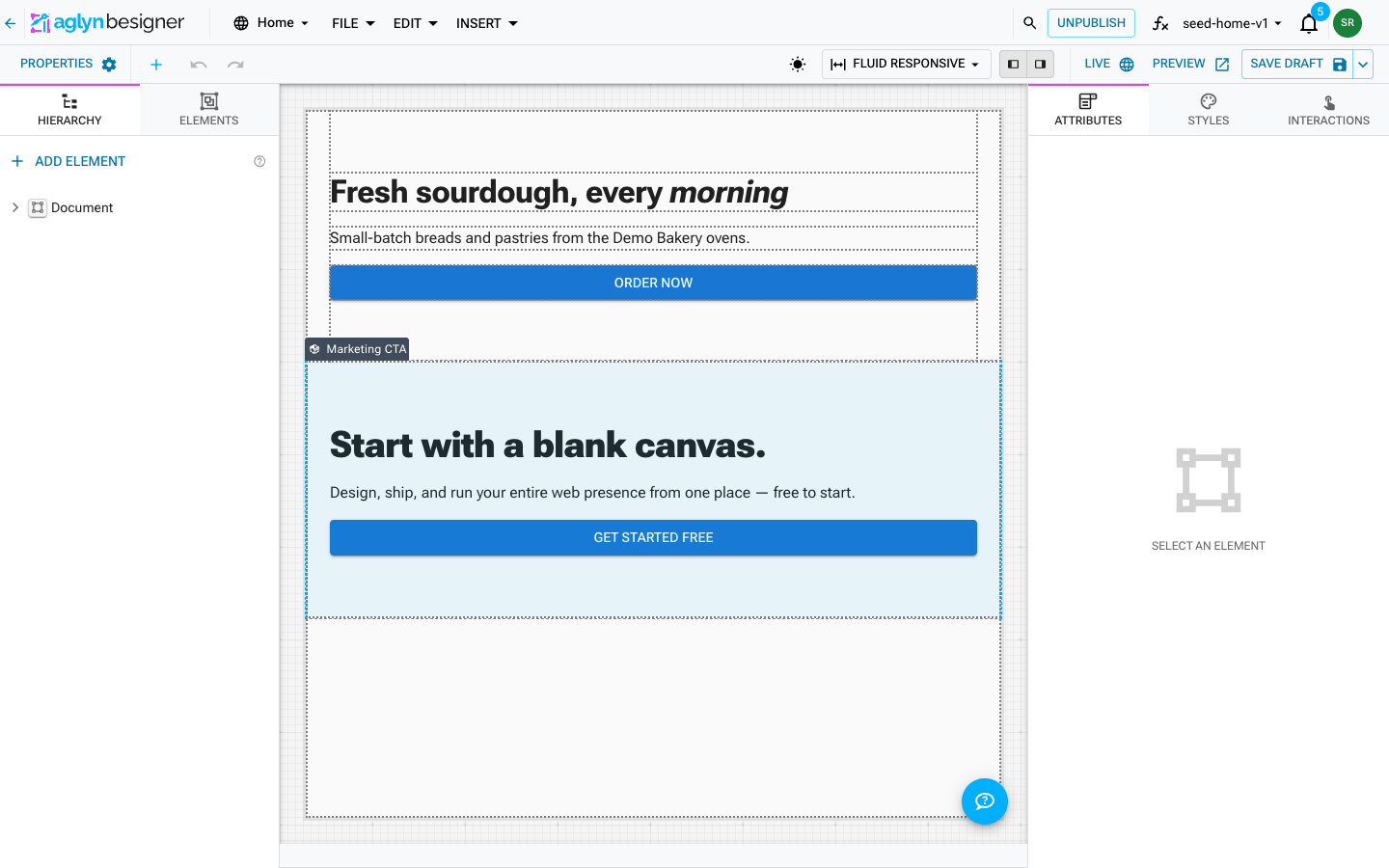The image size is (1389, 868).
Task: Open the Save Draft options arrow
Action: tap(1363, 65)
